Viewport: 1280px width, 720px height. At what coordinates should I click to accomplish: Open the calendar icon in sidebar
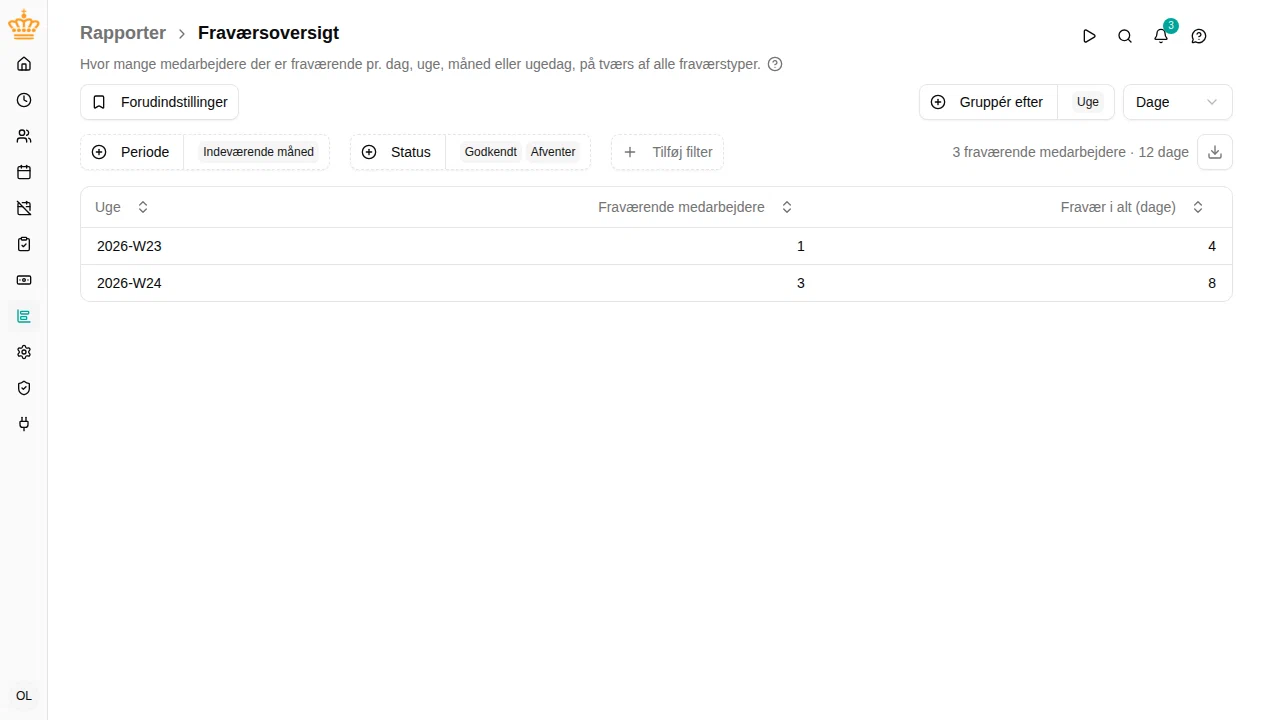(x=24, y=172)
